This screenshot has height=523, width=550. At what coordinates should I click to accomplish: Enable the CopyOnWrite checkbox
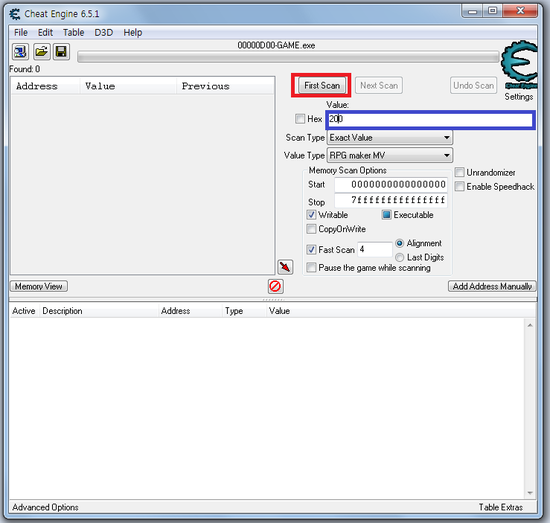coord(311,229)
